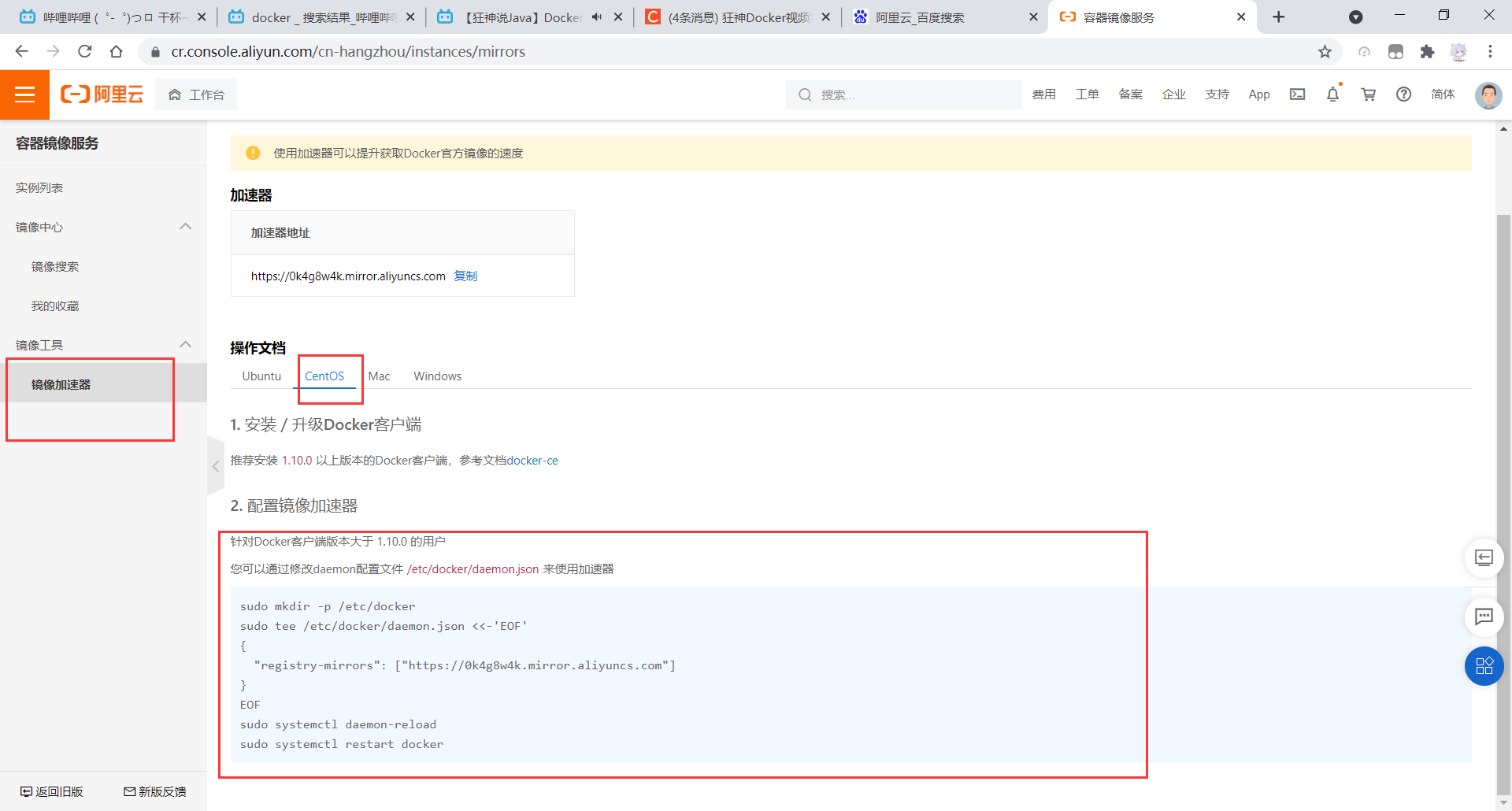Click the /etc/docker/daemon.json path text
The height and width of the screenshot is (811, 1512).
[472, 568]
